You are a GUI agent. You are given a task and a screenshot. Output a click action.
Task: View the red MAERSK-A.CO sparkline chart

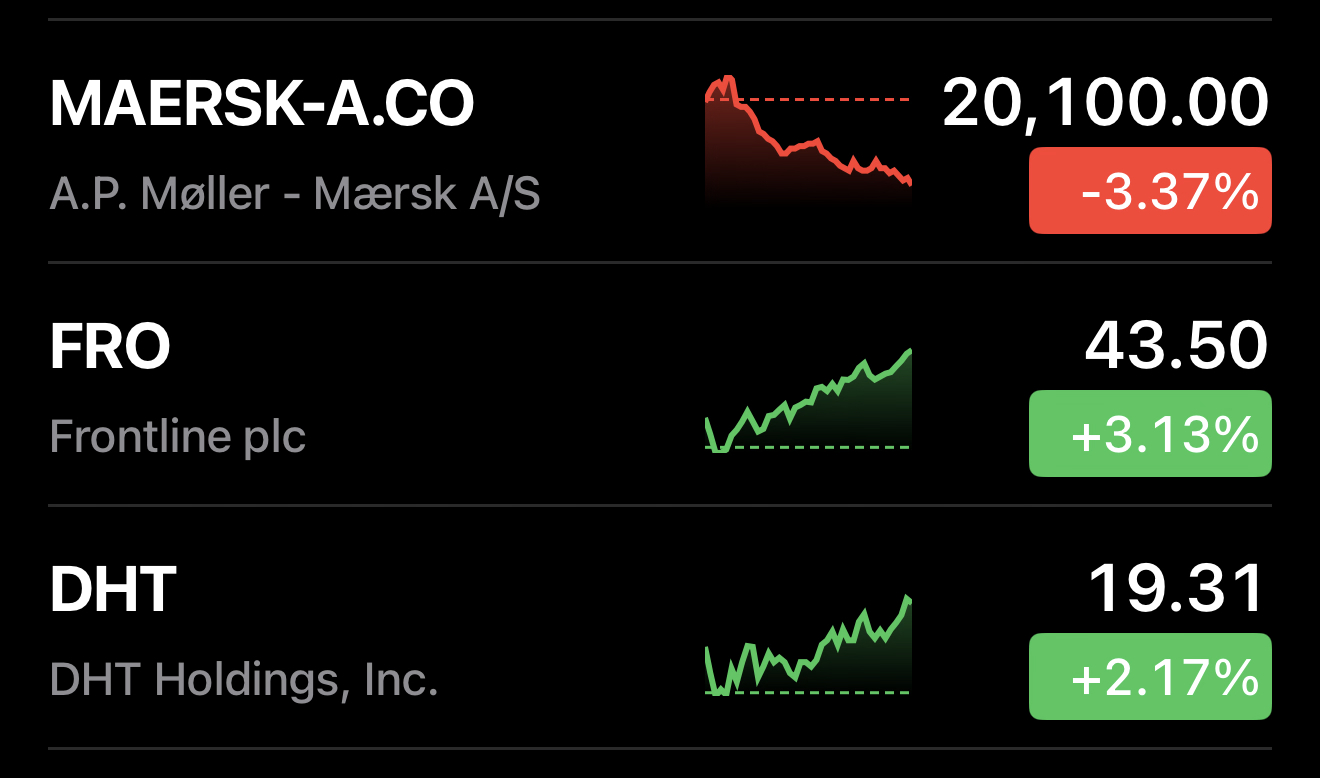pyautogui.click(x=808, y=141)
